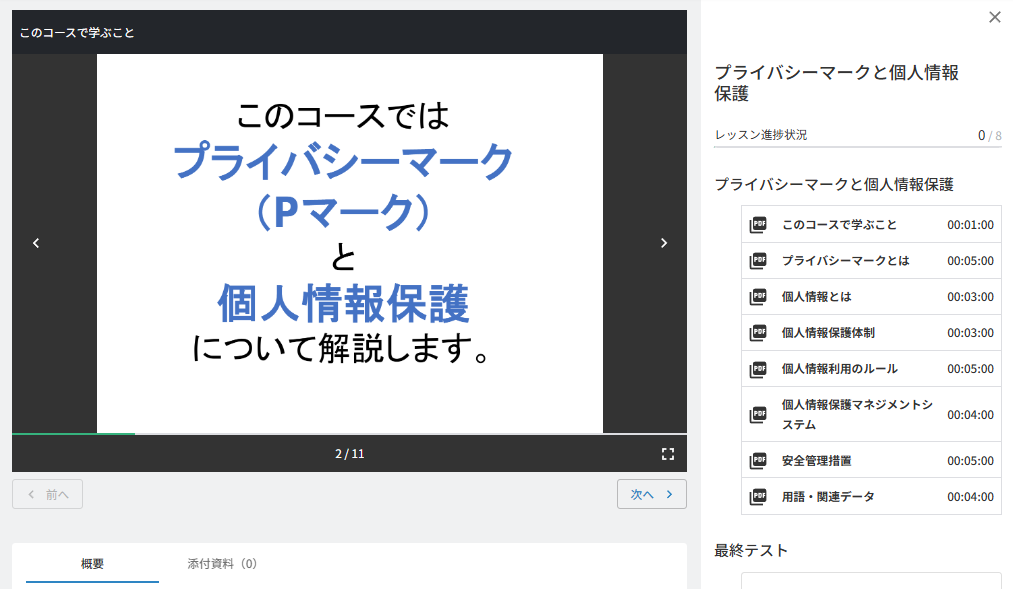This screenshot has height=589, width=1013.
Task: Click duration 00:04:00 for 用語・関連データ
Action: click(x=970, y=497)
